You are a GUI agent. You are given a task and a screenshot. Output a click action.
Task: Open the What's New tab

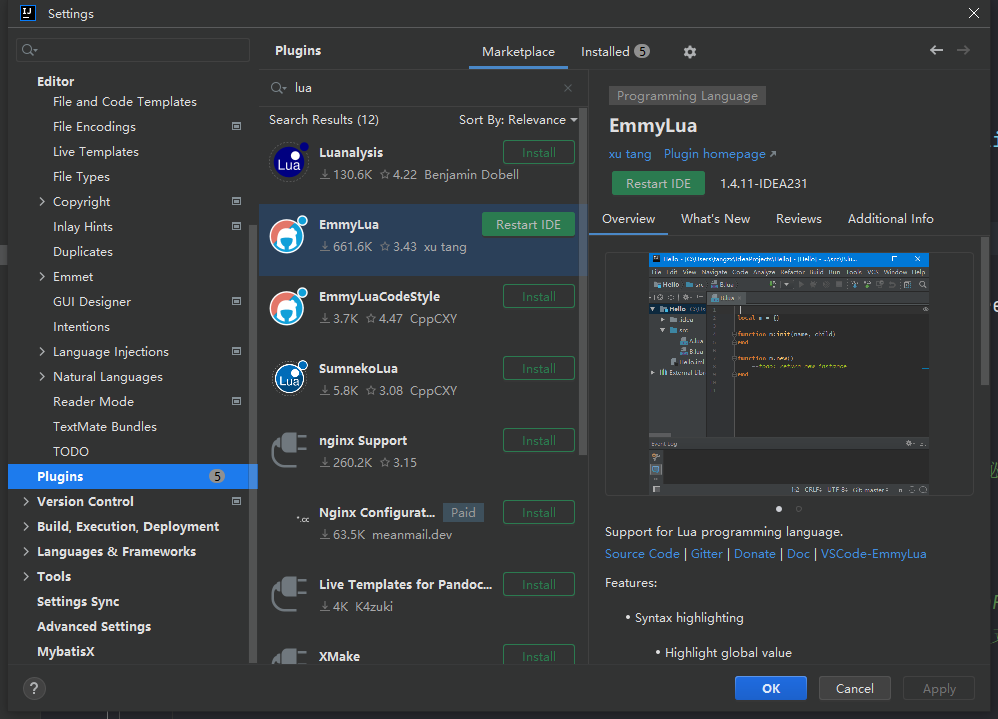(715, 219)
